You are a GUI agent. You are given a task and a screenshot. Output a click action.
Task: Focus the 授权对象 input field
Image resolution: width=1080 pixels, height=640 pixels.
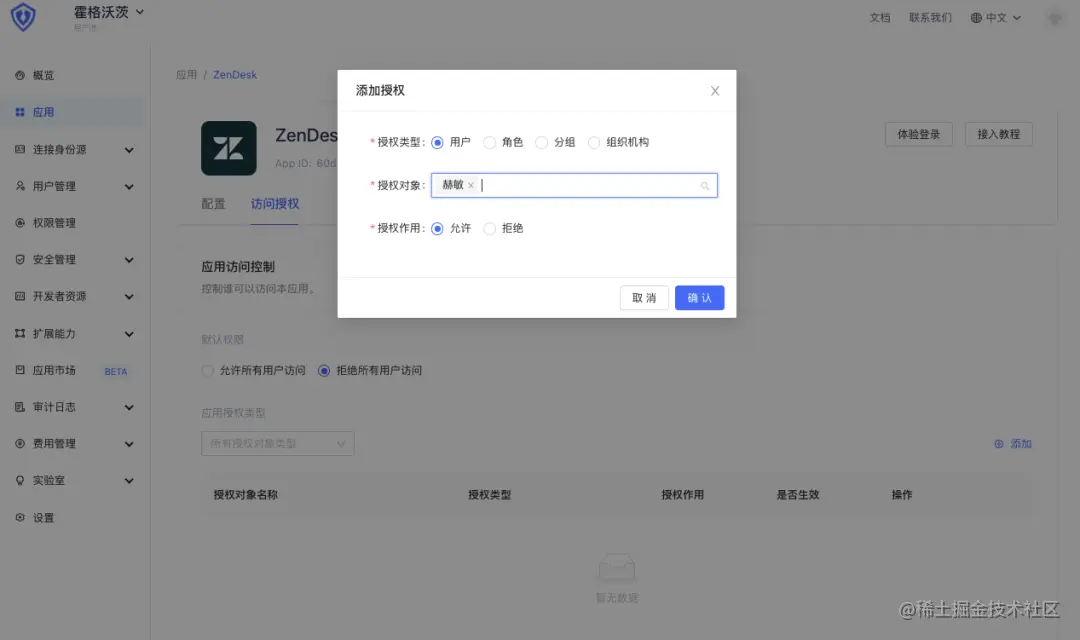(x=574, y=185)
